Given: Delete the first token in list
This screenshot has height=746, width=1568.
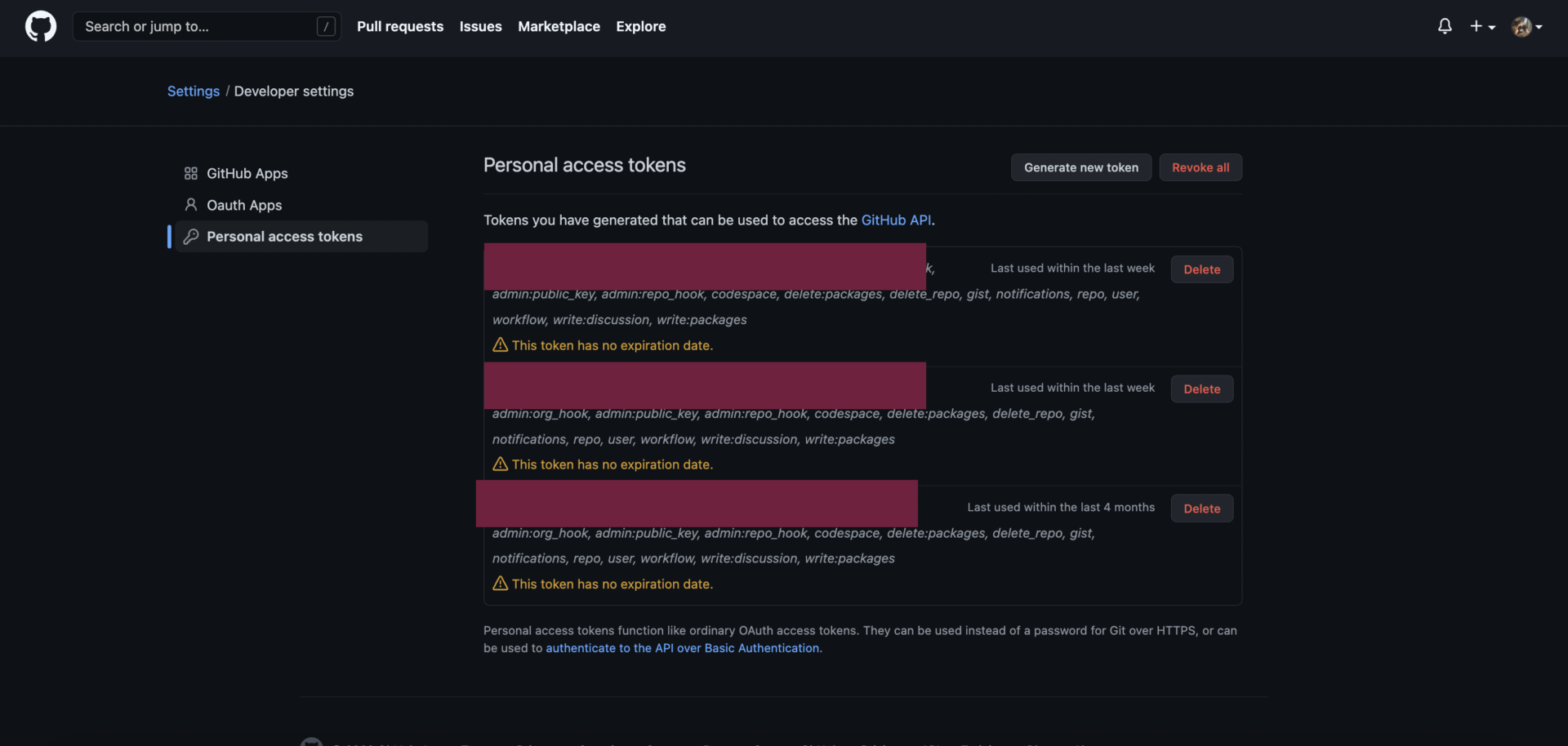Looking at the screenshot, I should point(1201,269).
